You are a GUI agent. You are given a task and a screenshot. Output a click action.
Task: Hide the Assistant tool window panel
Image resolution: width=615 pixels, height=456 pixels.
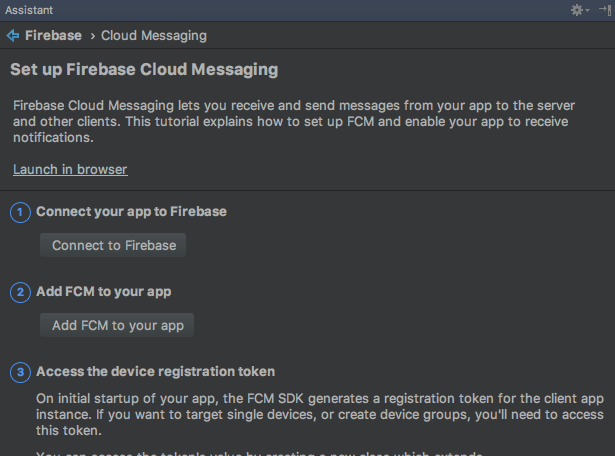(x=604, y=9)
